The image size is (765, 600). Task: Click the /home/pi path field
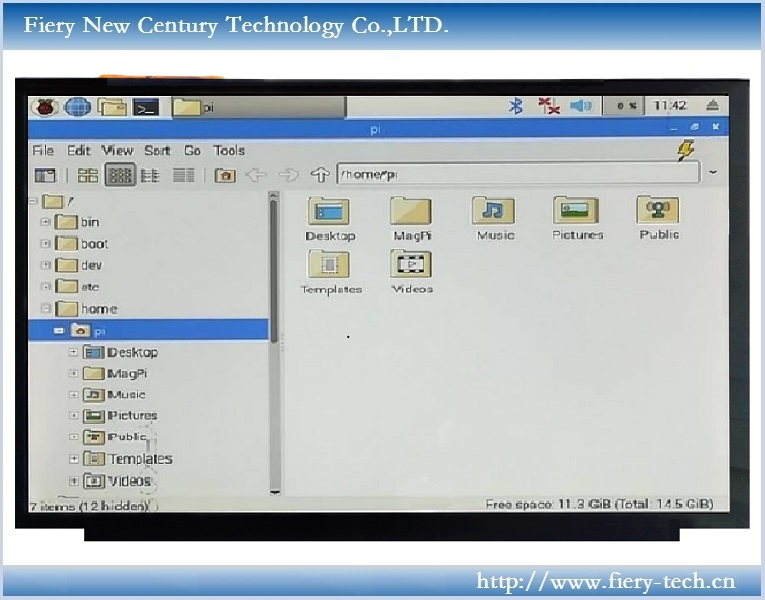518,174
